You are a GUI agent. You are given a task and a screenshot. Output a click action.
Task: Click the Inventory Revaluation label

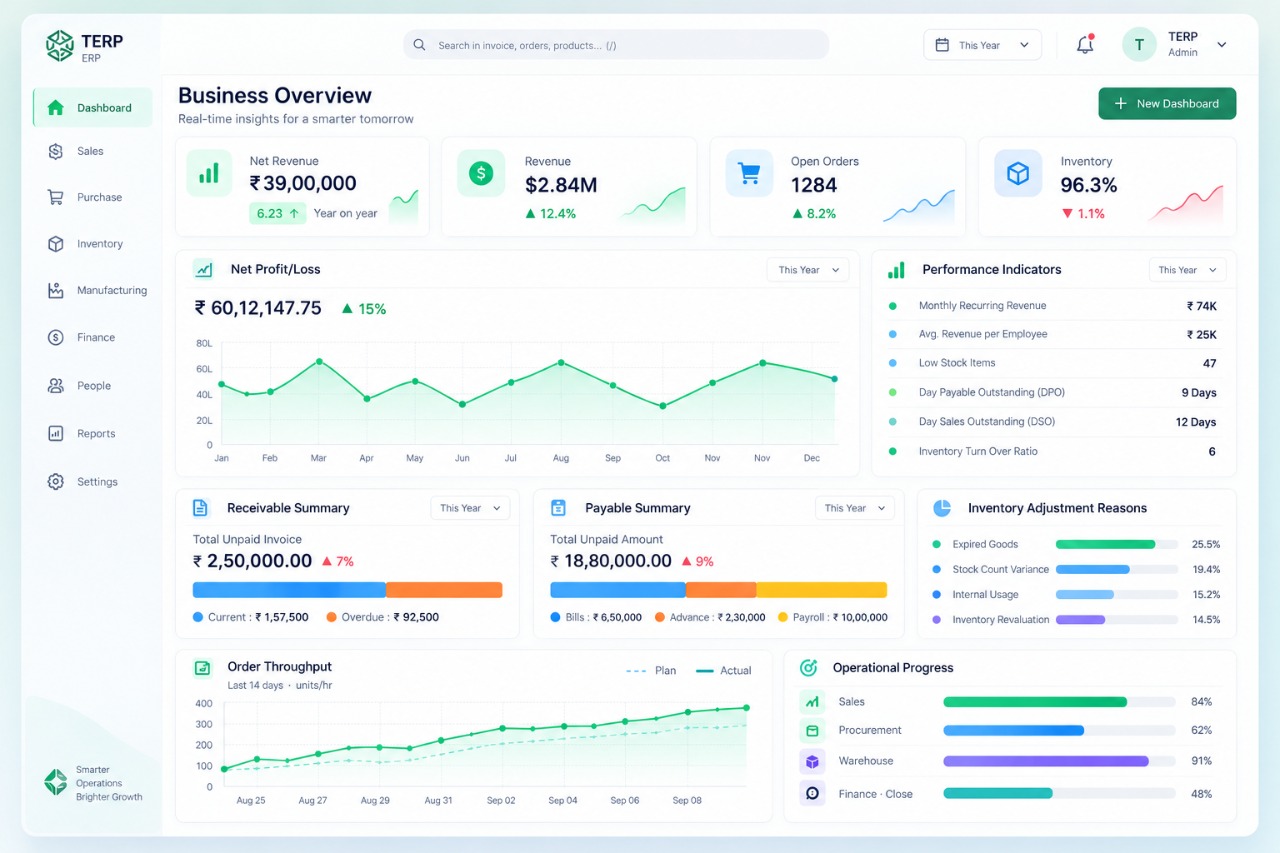click(x=1000, y=620)
